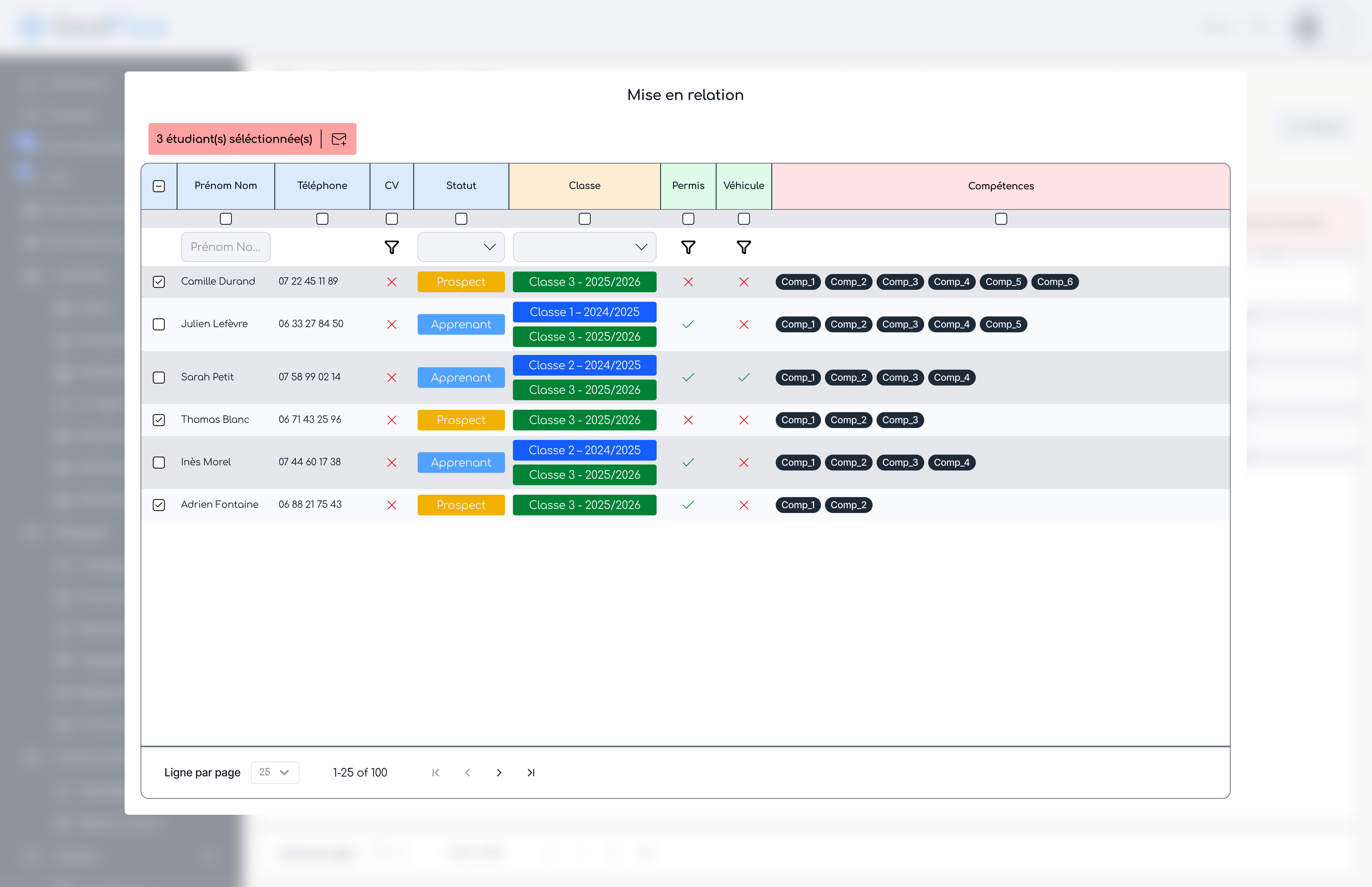Click the 3 étudiant(s) sélectionnée(s) button

(234, 139)
